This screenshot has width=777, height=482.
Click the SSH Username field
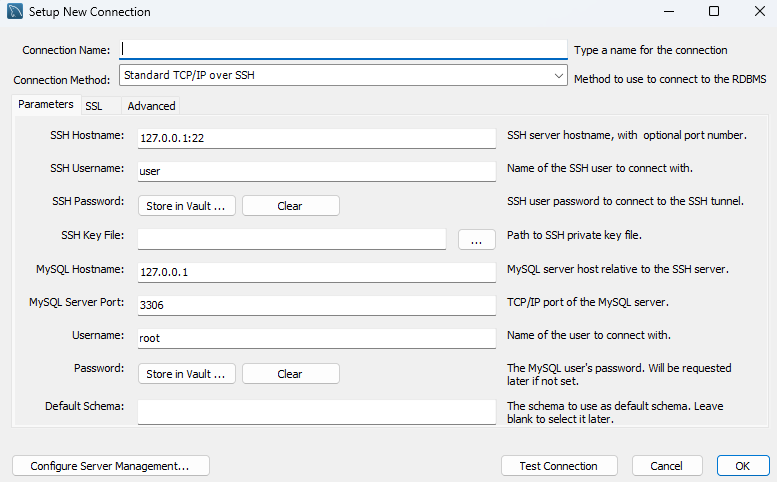pos(317,171)
